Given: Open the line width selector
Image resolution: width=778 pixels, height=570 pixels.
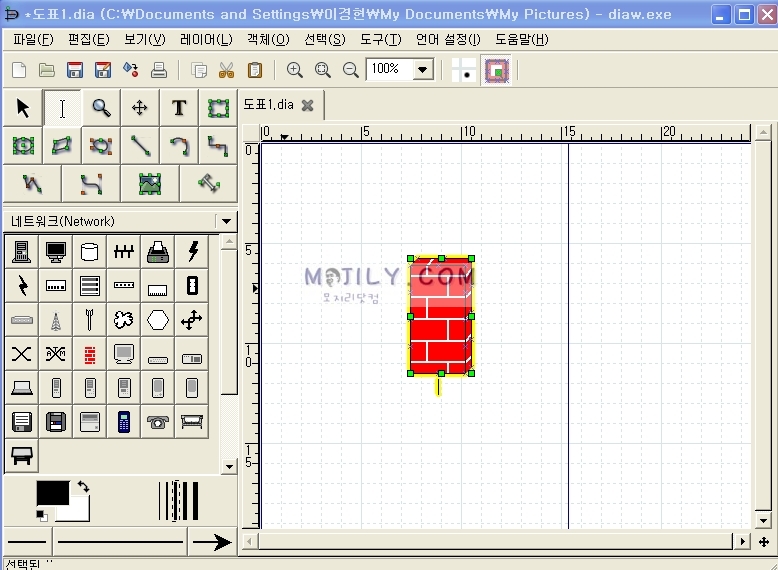Looking at the screenshot, I should point(179,501).
